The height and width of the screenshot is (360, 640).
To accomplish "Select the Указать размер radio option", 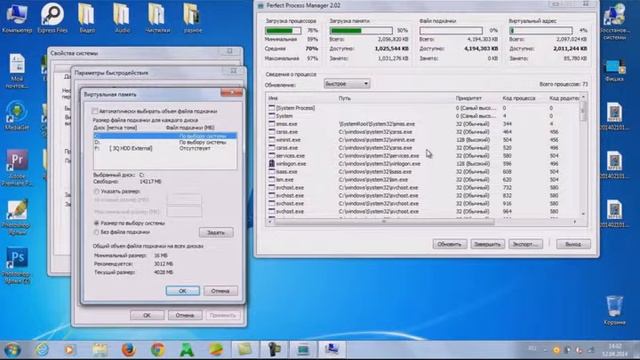I will [x=97, y=191].
